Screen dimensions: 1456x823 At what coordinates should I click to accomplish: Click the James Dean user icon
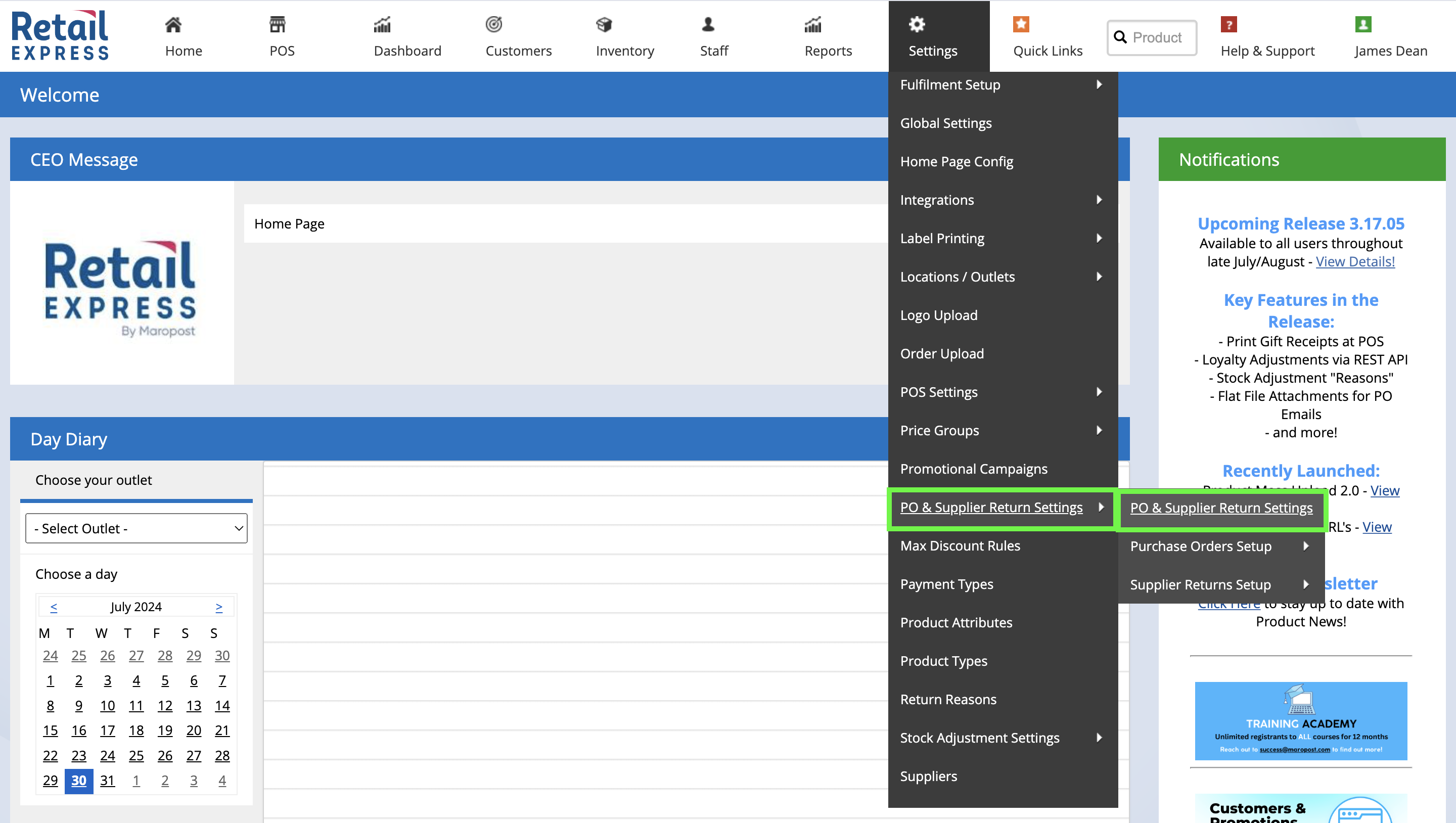click(x=1363, y=24)
